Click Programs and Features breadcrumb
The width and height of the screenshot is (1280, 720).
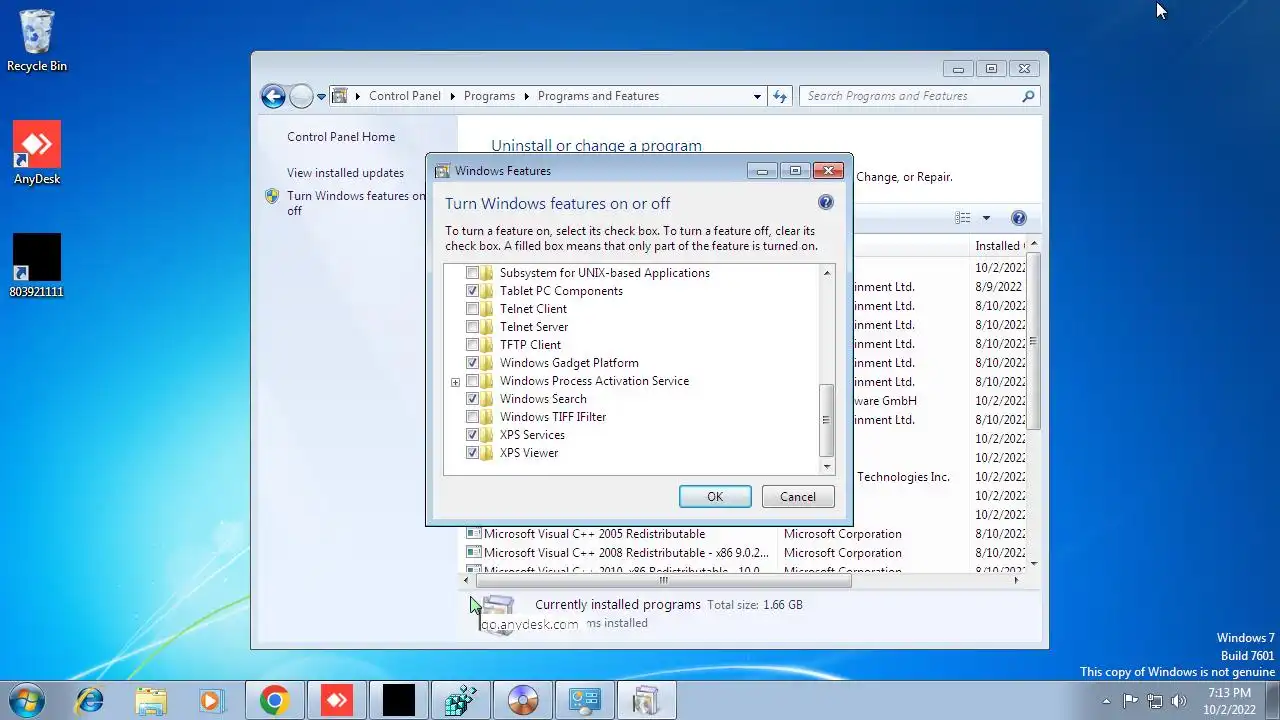coord(598,96)
